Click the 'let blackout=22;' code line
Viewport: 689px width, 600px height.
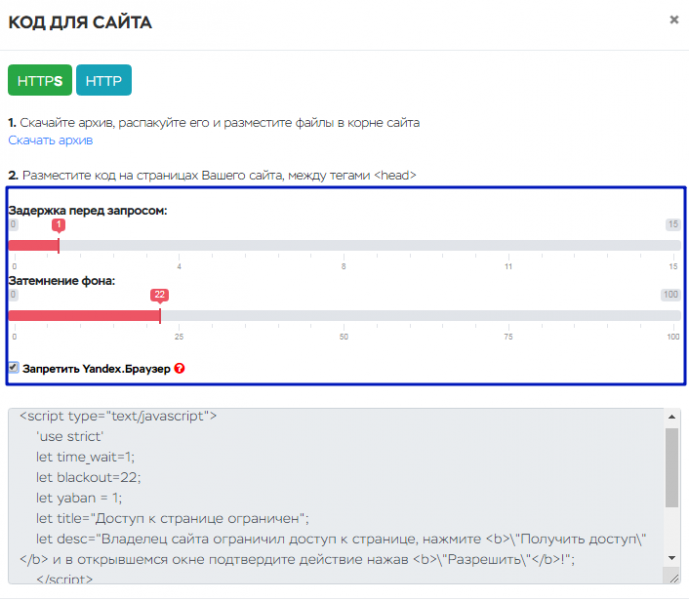pyautogui.click(x=88, y=477)
